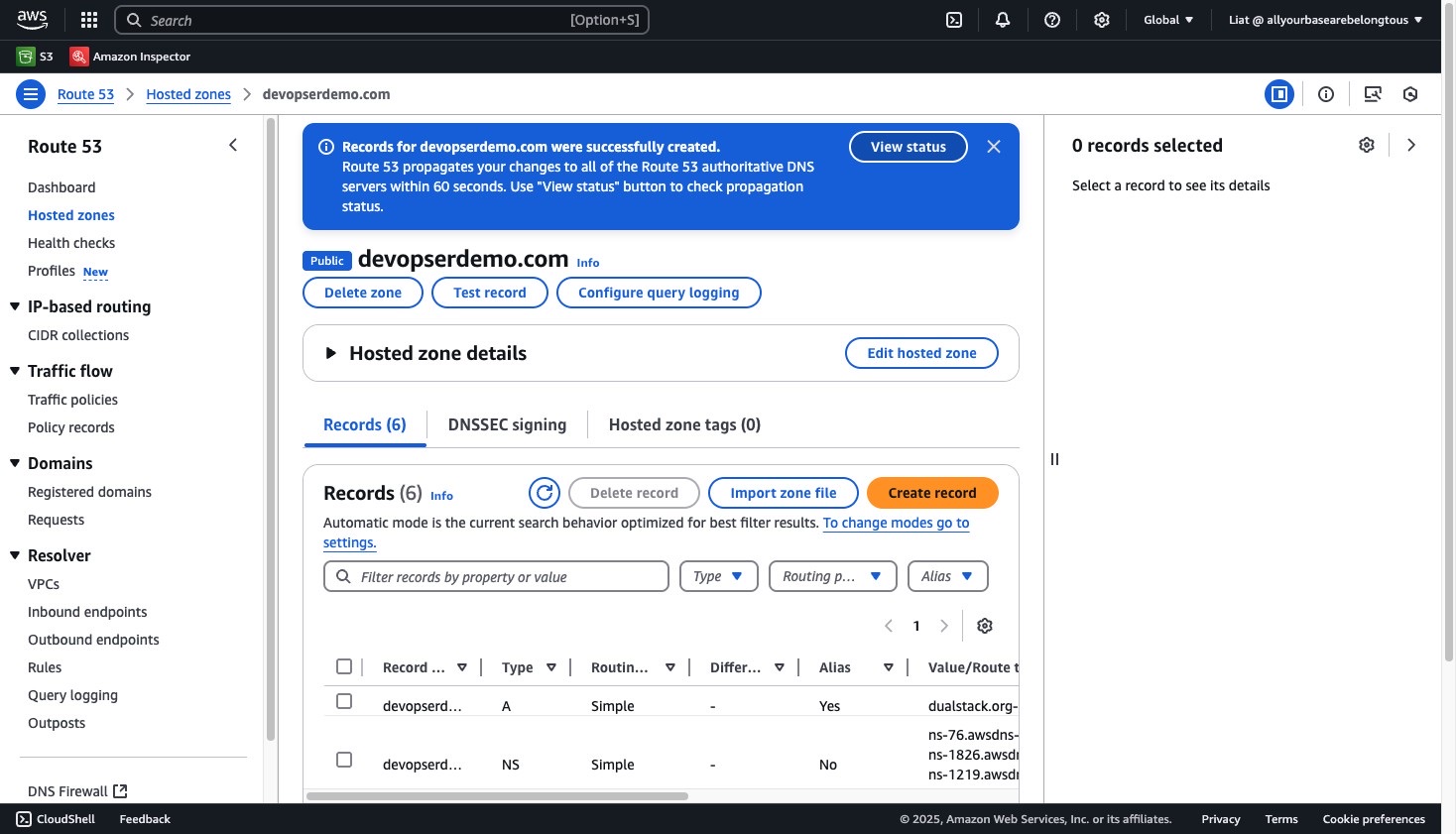The image size is (1456, 834).
Task: Collapse the IP-based routing sidebar section
Action: coord(15,306)
